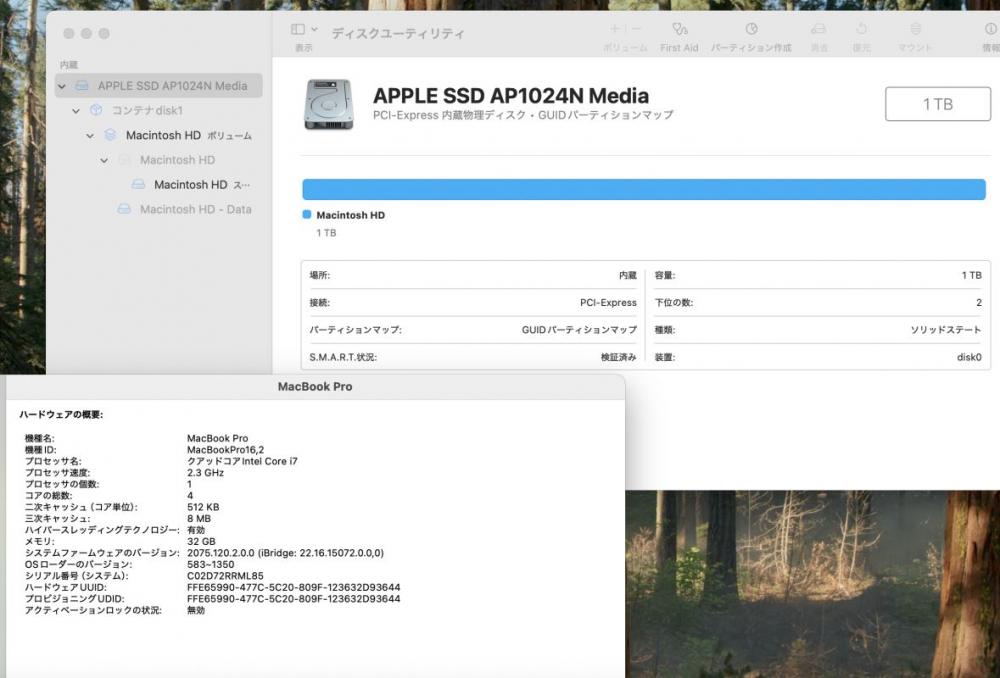
Task: Open the sidebar view options icon
Action: tap(298, 29)
